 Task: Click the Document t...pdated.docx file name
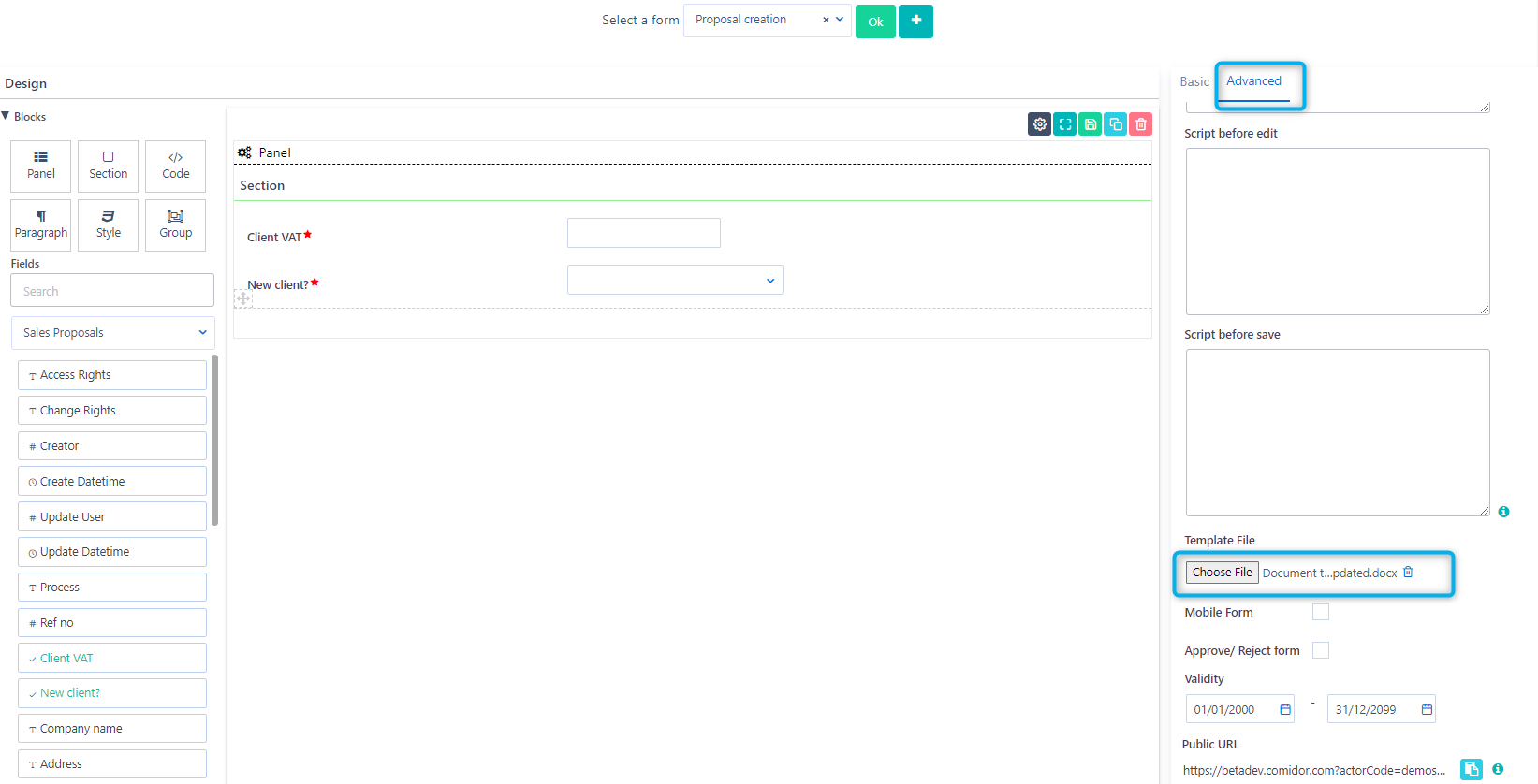pyautogui.click(x=1329, y=573)
